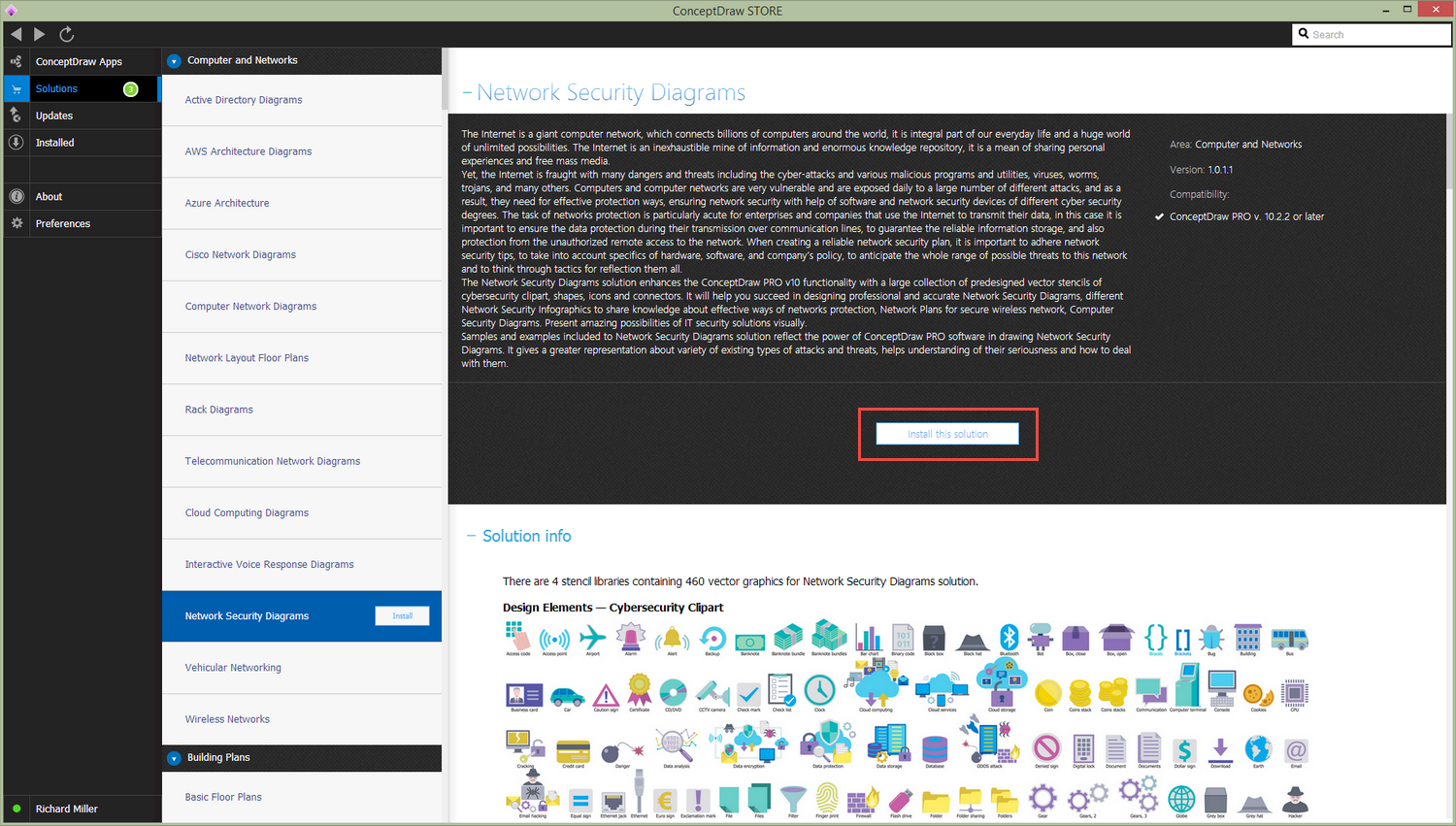Open AWS Architecture Diagrams solution
The height and width of the screenshot is (826, 1456).
(302, 151)
